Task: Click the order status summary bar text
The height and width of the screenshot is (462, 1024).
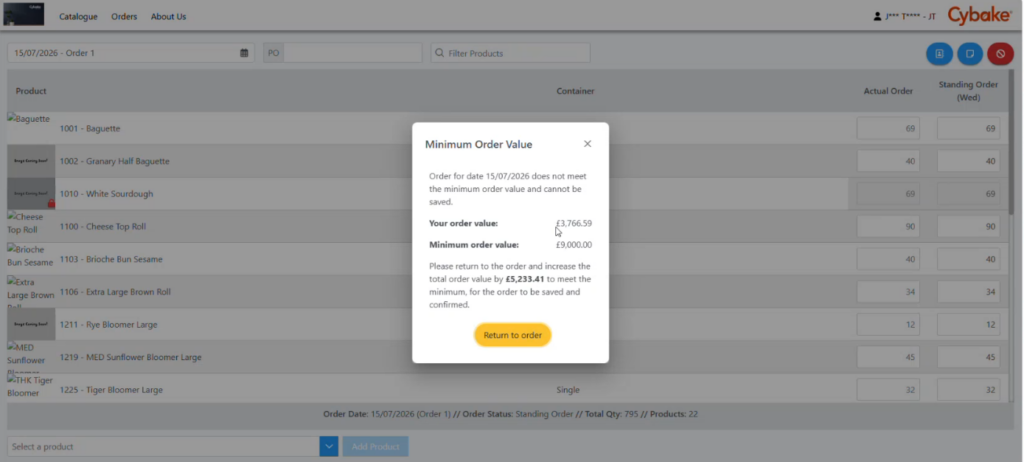Action: (x=511, y=414)
